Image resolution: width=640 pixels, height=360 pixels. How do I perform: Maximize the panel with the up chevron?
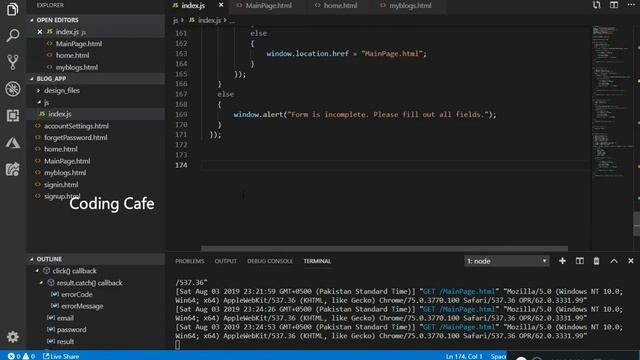pos(614,261)
